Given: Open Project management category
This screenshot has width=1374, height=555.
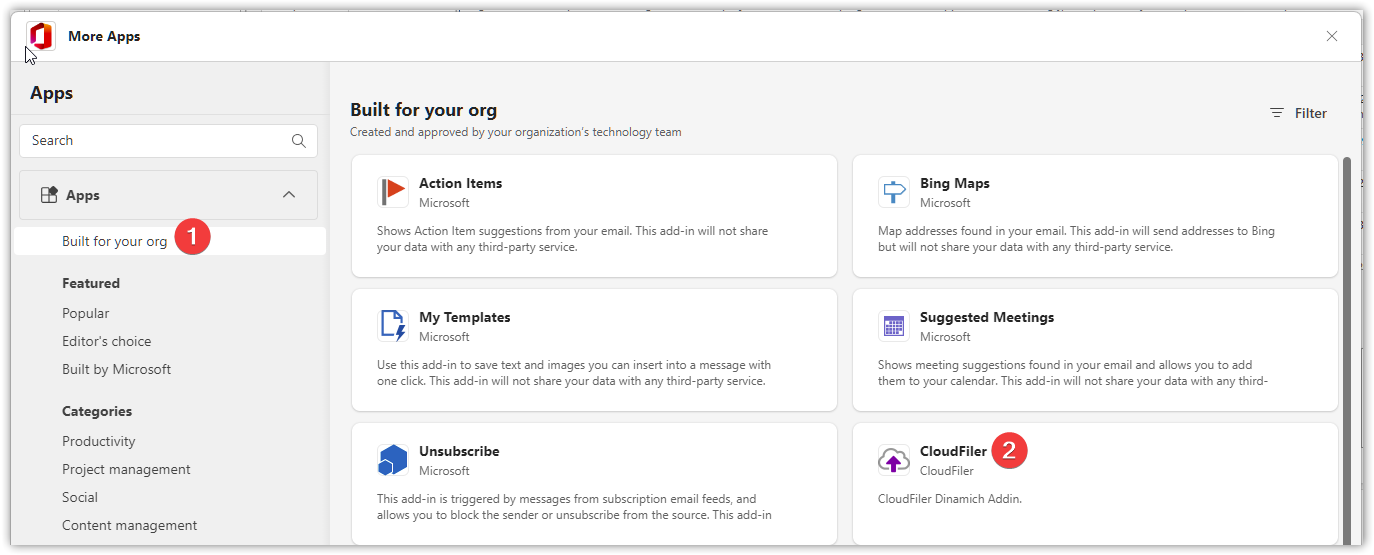Looking at the screenshot, I should pyautogui.click(x=126, y=469).
